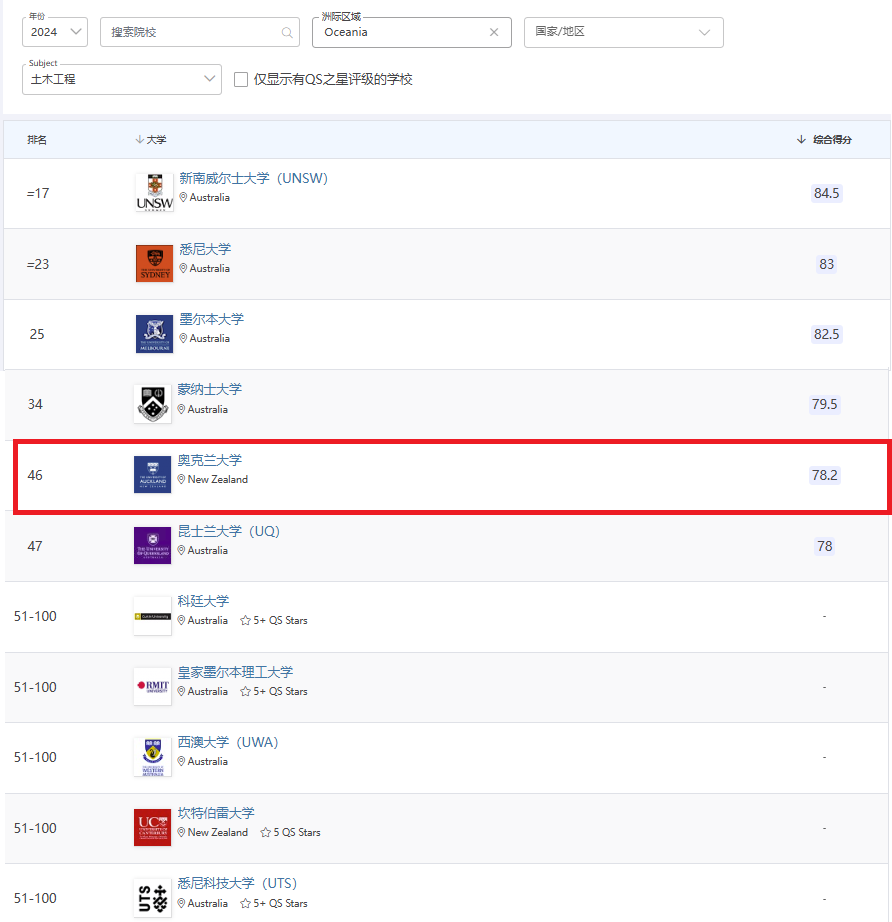Image resolution: width=892 pixels, height=922 pixels.
Task: Click the UNSW logo thumbnail
Action: [x=155, y=192]
